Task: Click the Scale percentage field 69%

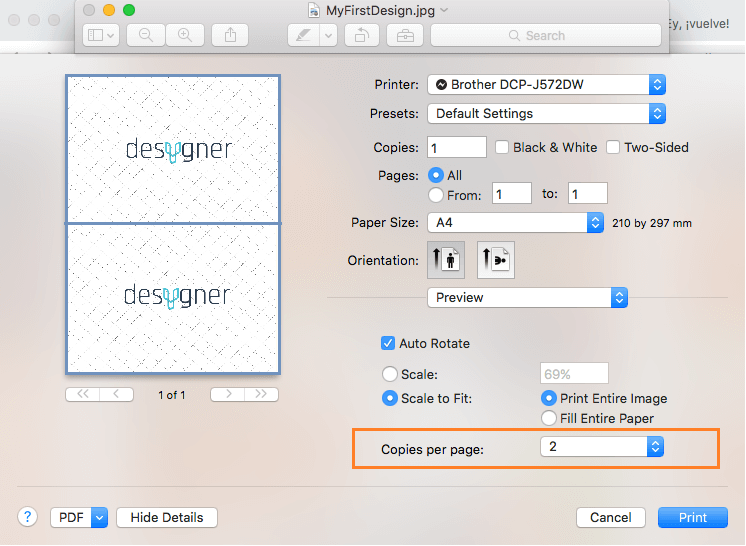Action: (574, 373)
